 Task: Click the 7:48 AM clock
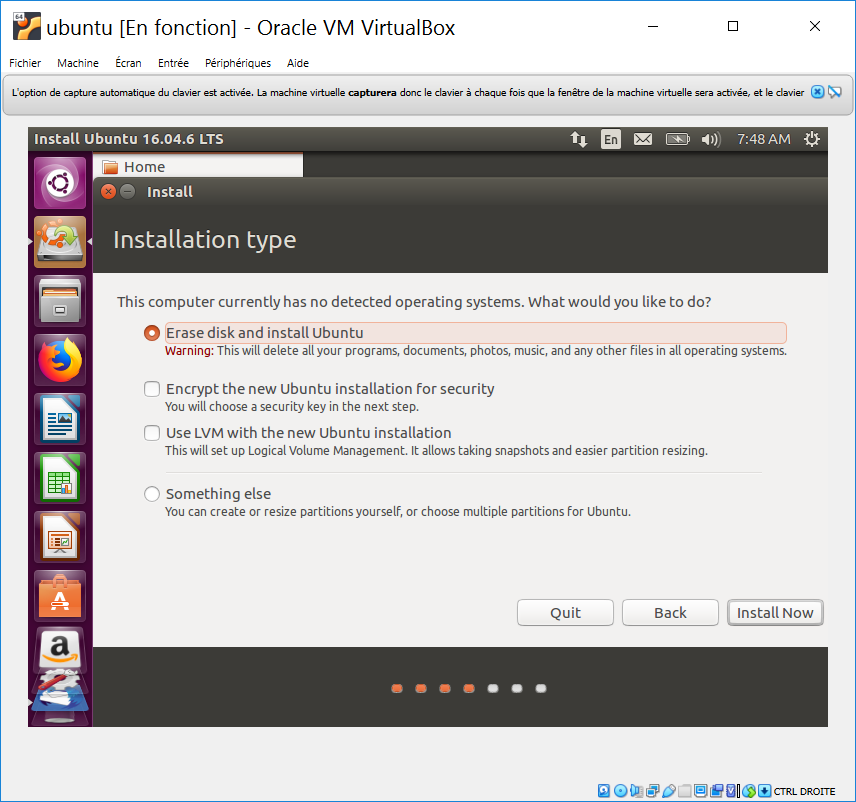[x=764, y=139]
